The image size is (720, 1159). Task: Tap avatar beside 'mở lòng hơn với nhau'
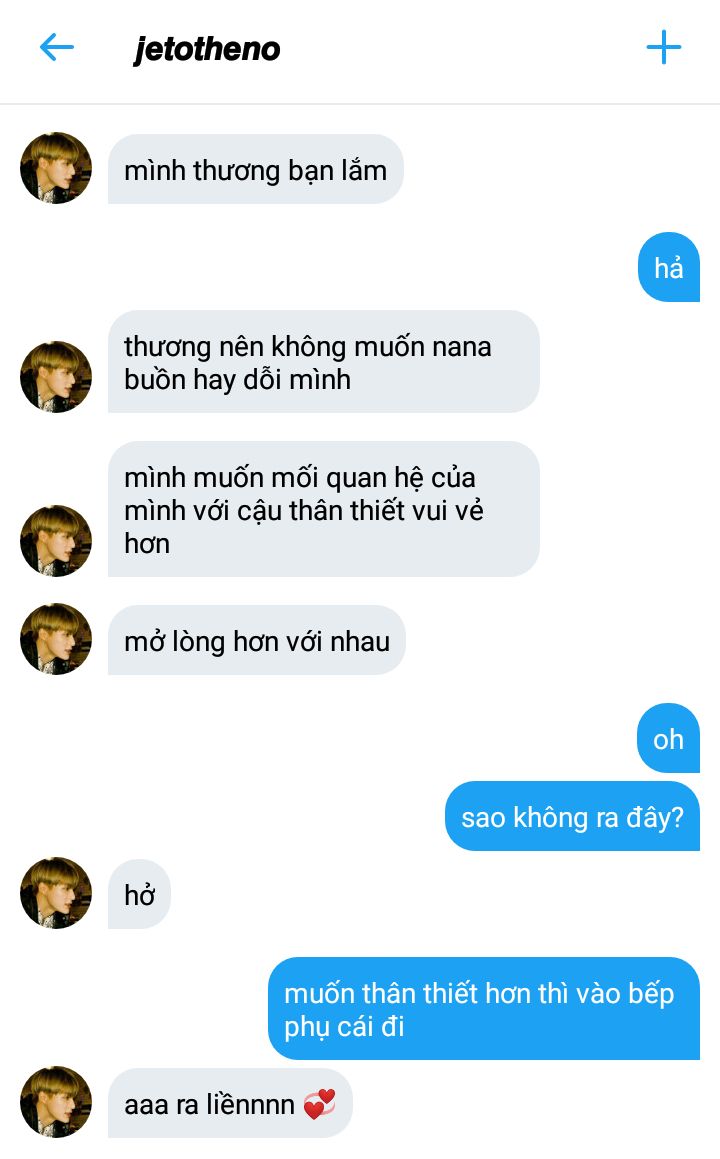pos(56,639)
